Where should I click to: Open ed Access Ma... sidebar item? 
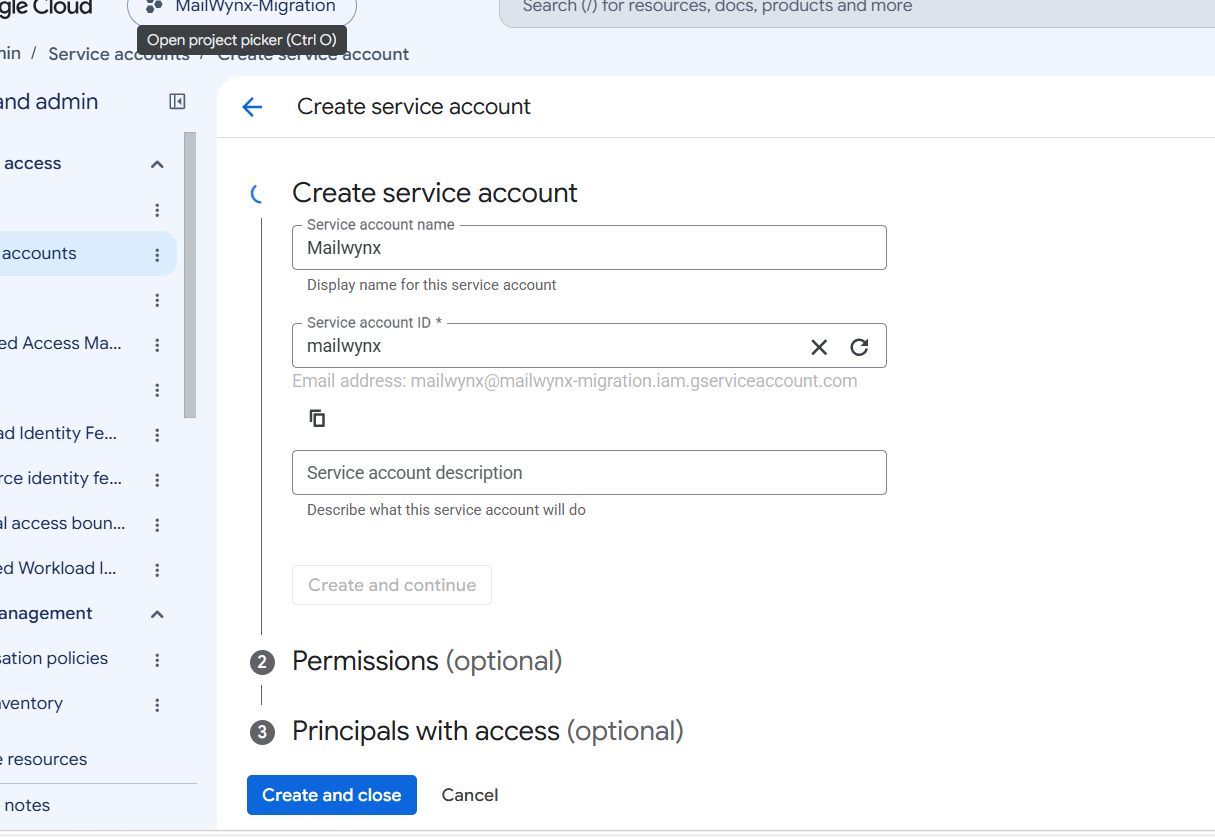(x=61, y=343)
